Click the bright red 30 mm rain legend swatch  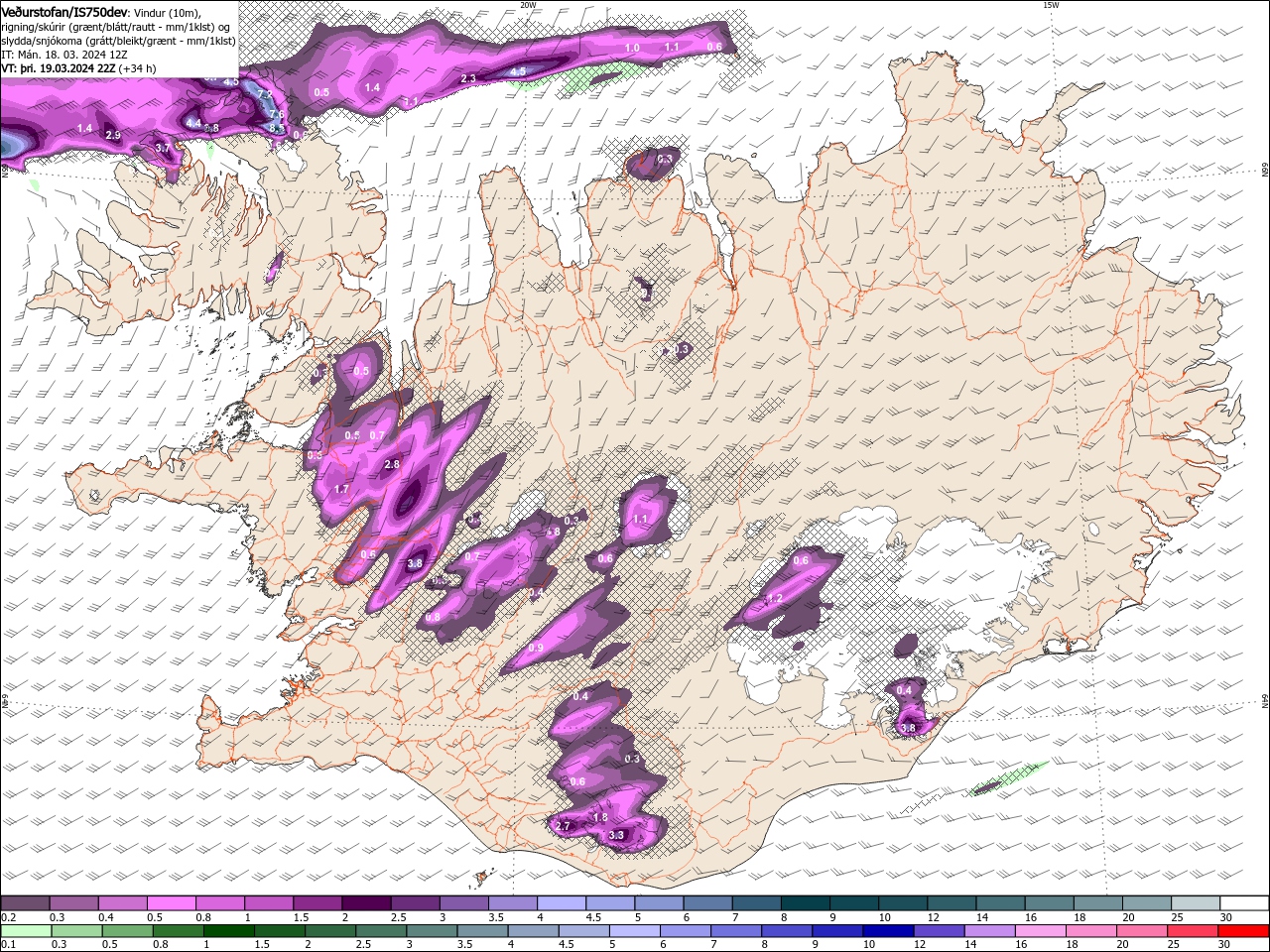pyautogui.click(x=1244, y=931)
